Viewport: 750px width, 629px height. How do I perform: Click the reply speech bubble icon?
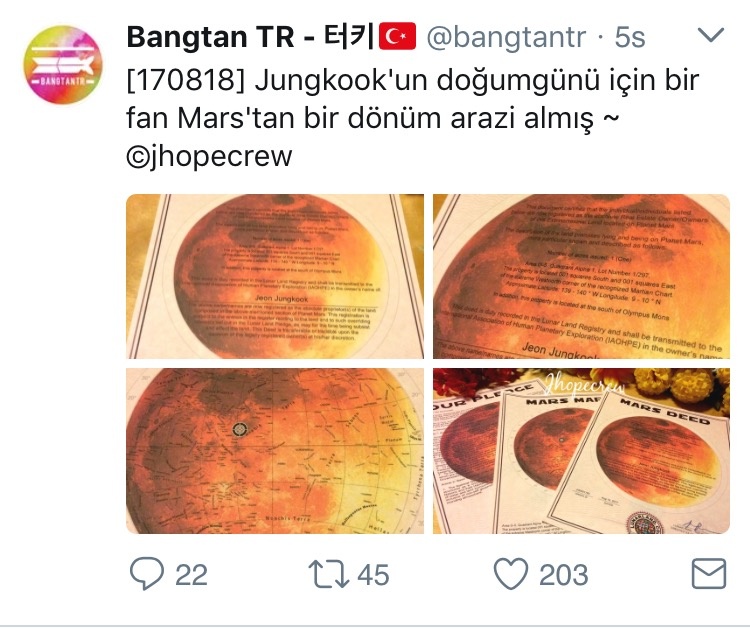point(147,574)
